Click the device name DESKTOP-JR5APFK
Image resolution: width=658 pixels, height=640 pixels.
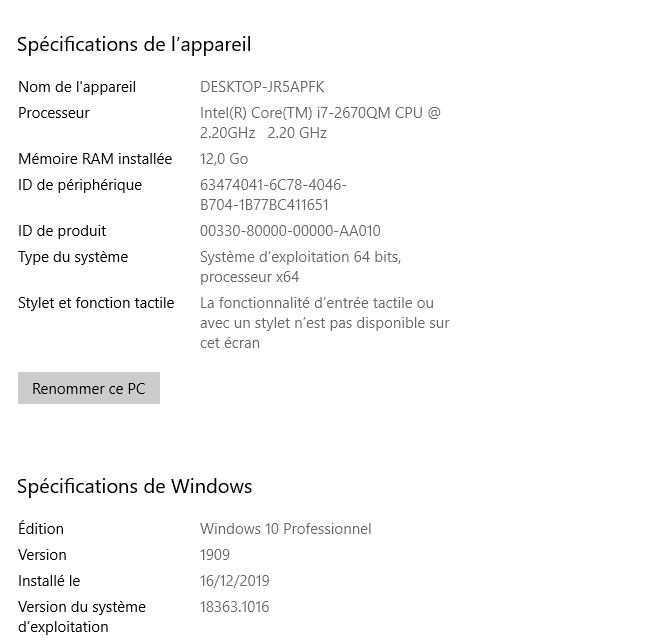point(262,87)
